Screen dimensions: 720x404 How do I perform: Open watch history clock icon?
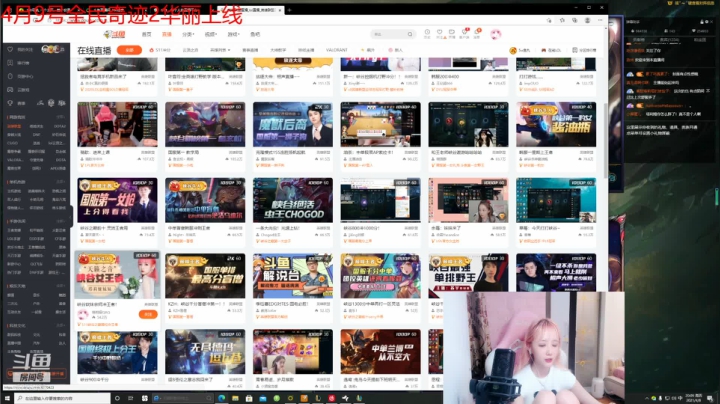(427, 33)
